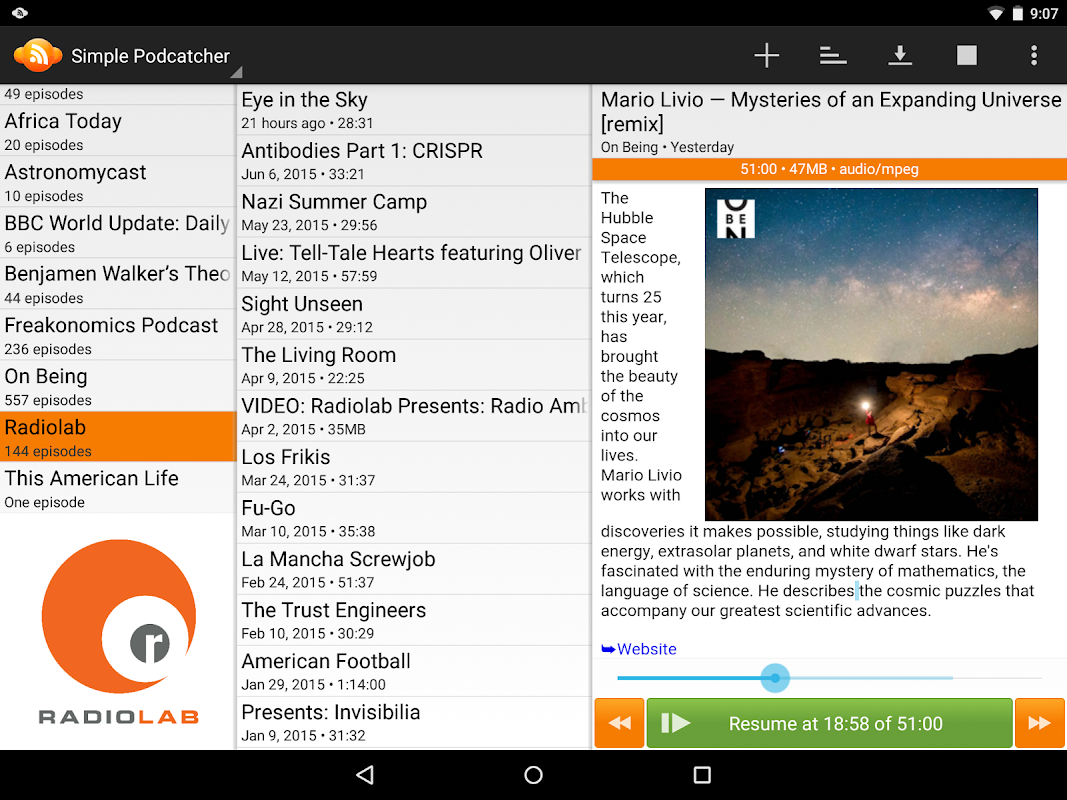Select This American Life podcast

pyautogui.click(x=117, y=488)
